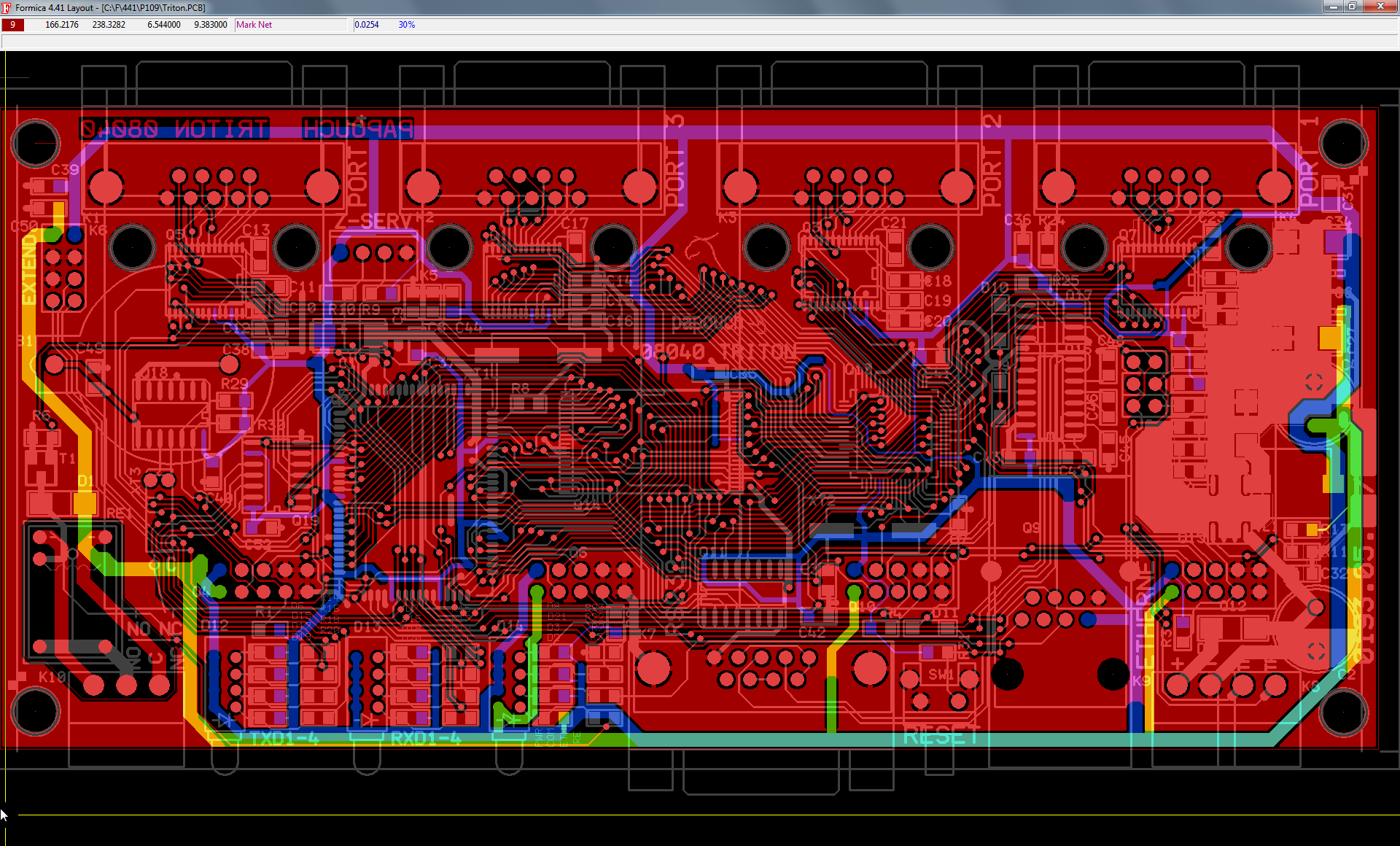This screenshot has height=846, width=1400.
Task: Click the RESET silkscreen label on board
Action: [x=941, y=736]
